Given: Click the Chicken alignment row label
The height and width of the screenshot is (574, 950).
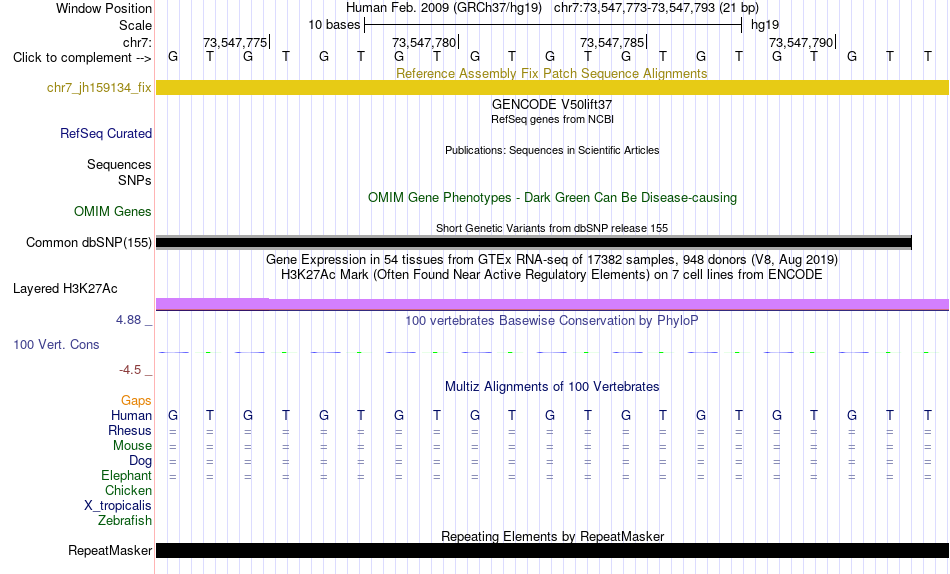Looking at the screenshot, I should coord(128,491).
